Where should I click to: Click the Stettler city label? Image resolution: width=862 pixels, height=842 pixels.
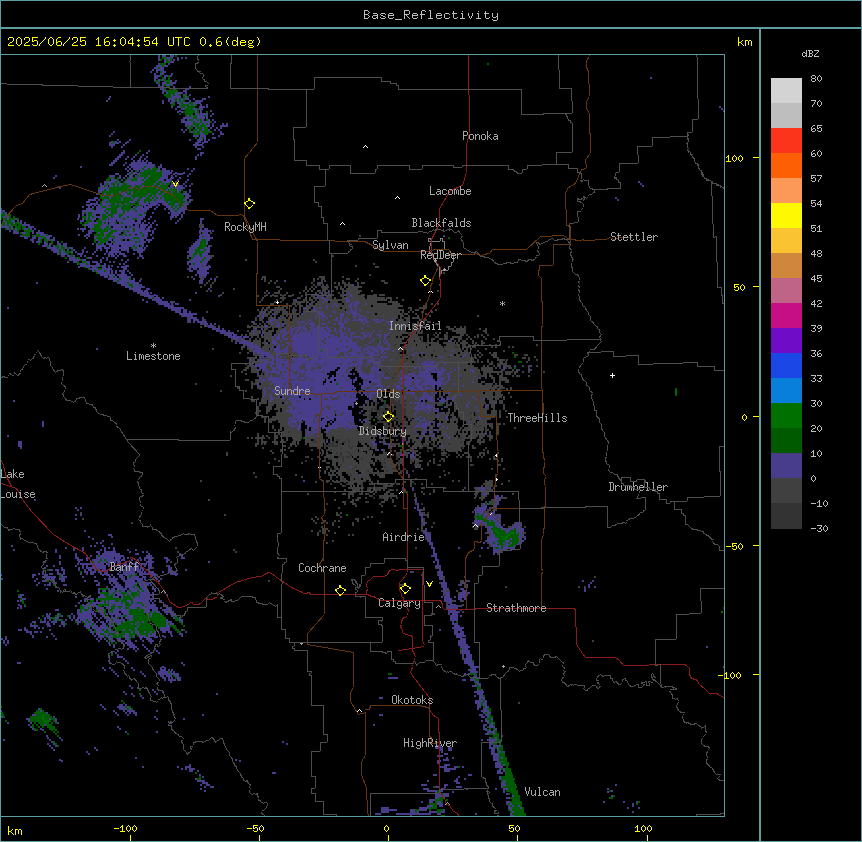[x=634, y=237]
